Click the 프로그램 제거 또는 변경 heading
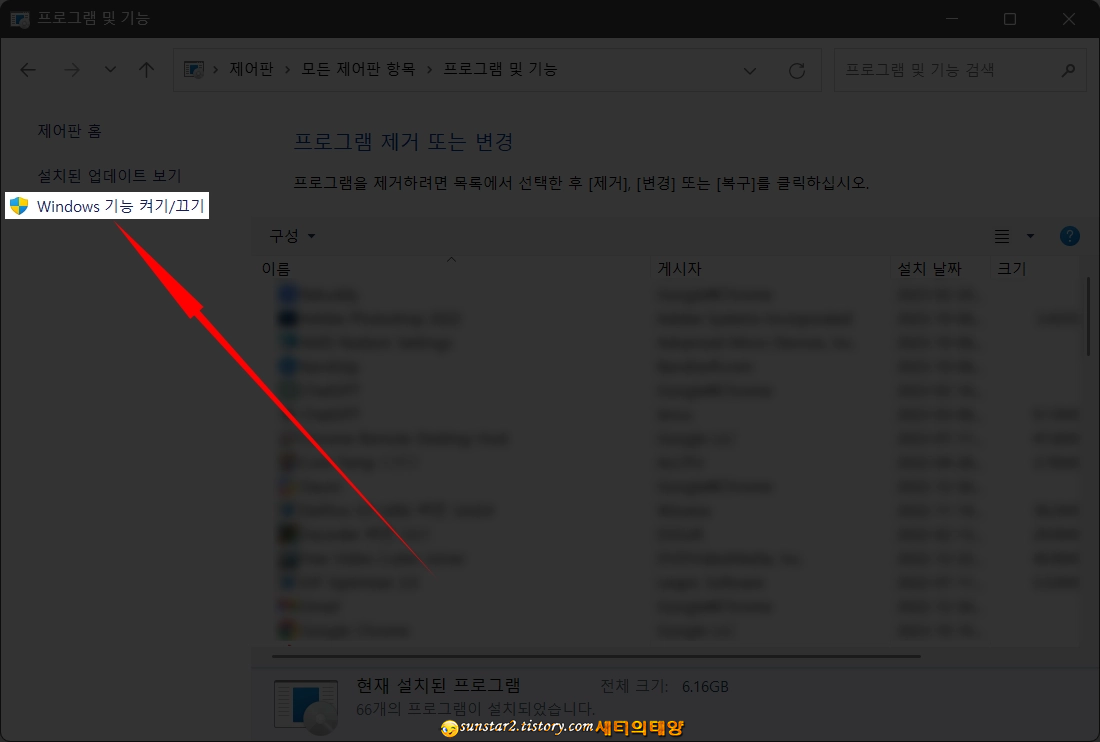Viewport: 1100px width, 742px height. click(x=403, y=142)
